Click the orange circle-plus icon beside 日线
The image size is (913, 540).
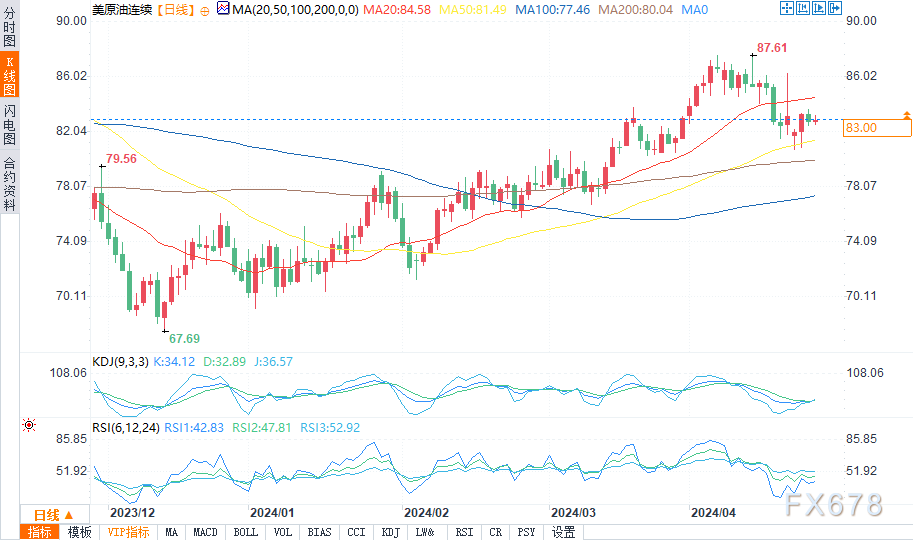[204, 11]
